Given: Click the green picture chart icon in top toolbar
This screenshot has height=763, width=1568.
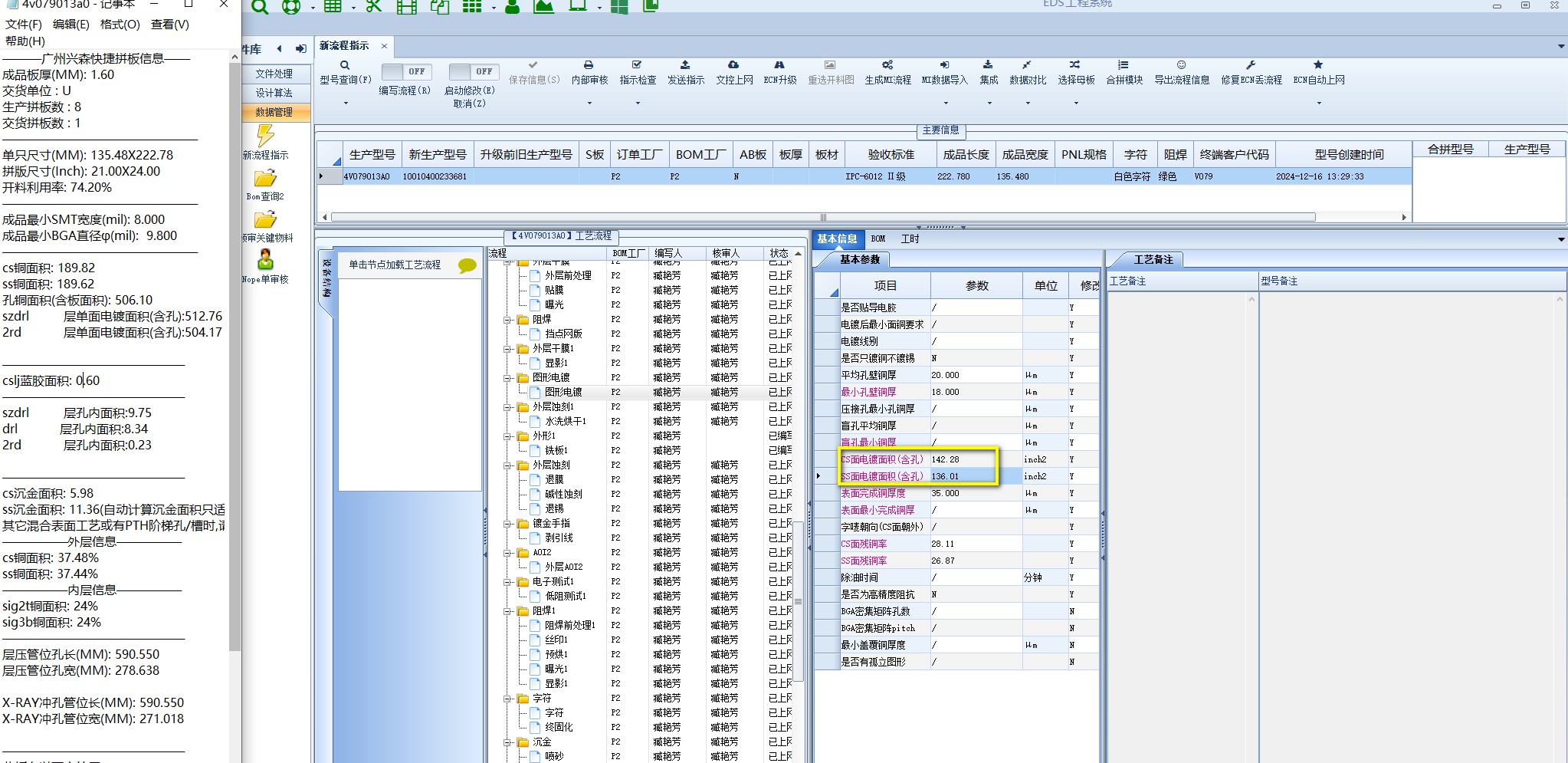Looking at the screenshot, I should [543, 6].
